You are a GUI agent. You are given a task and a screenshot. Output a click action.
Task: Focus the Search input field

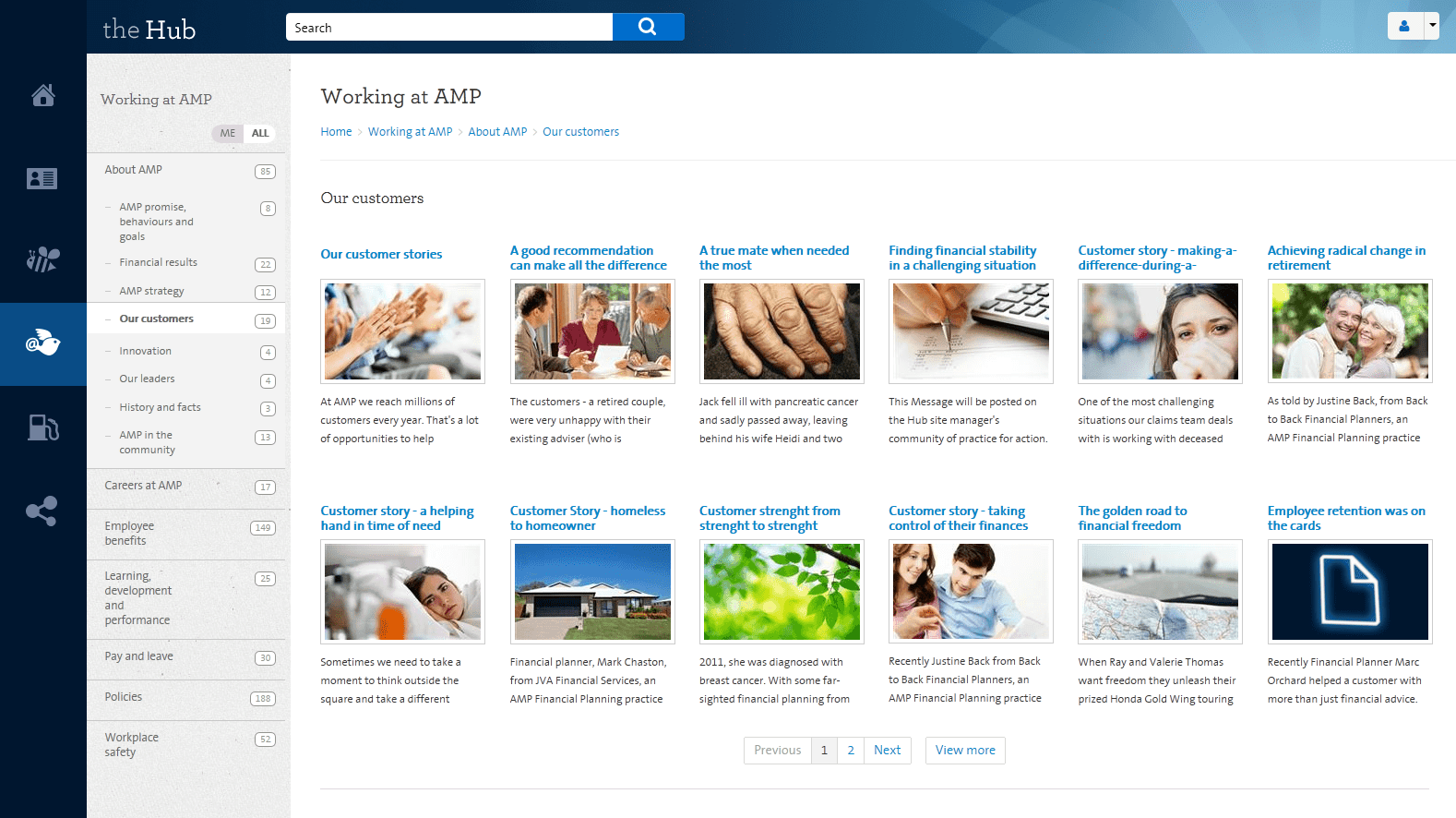[x=449, y=27]
